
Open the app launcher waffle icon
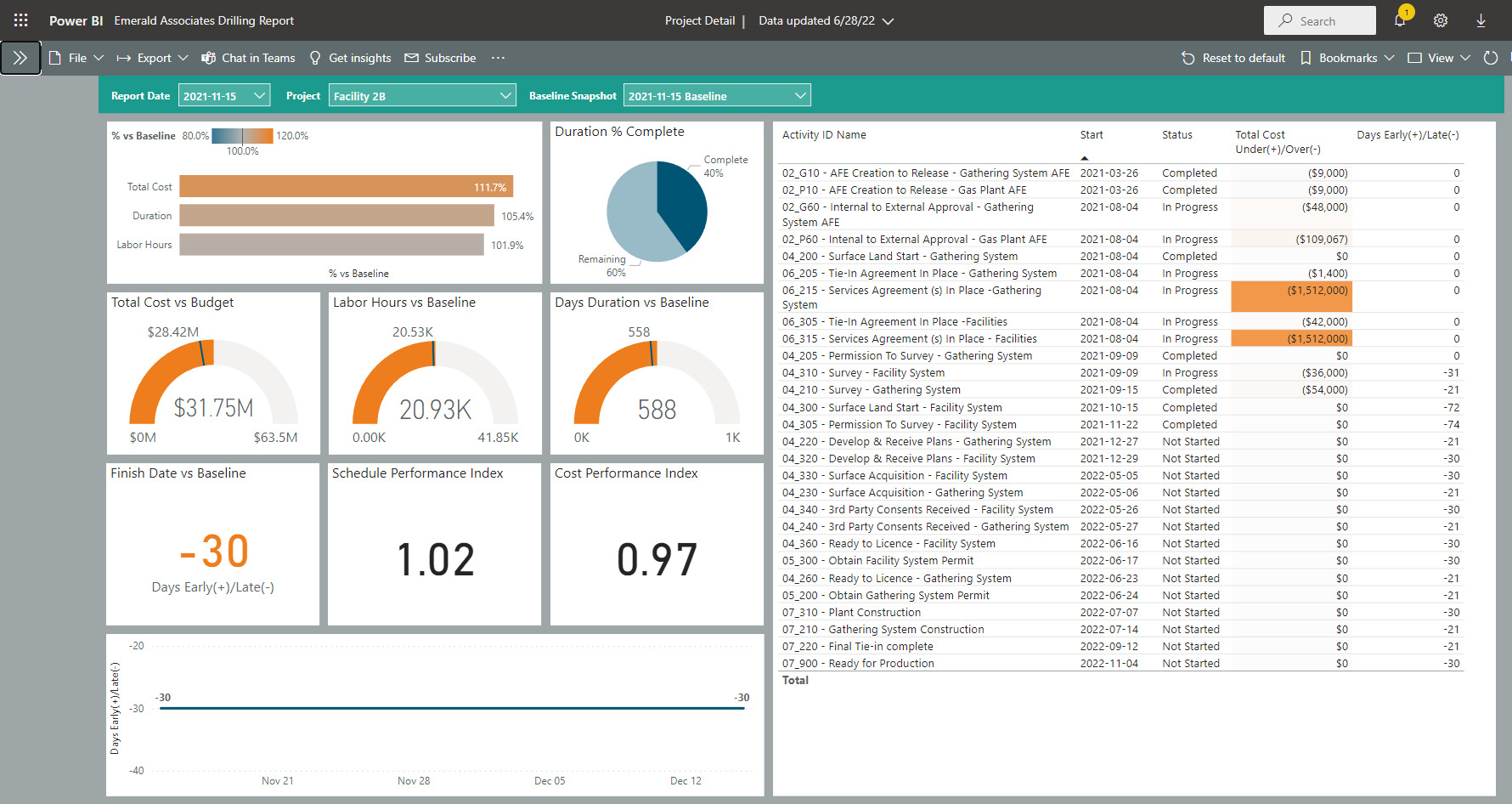click(20, 20)
